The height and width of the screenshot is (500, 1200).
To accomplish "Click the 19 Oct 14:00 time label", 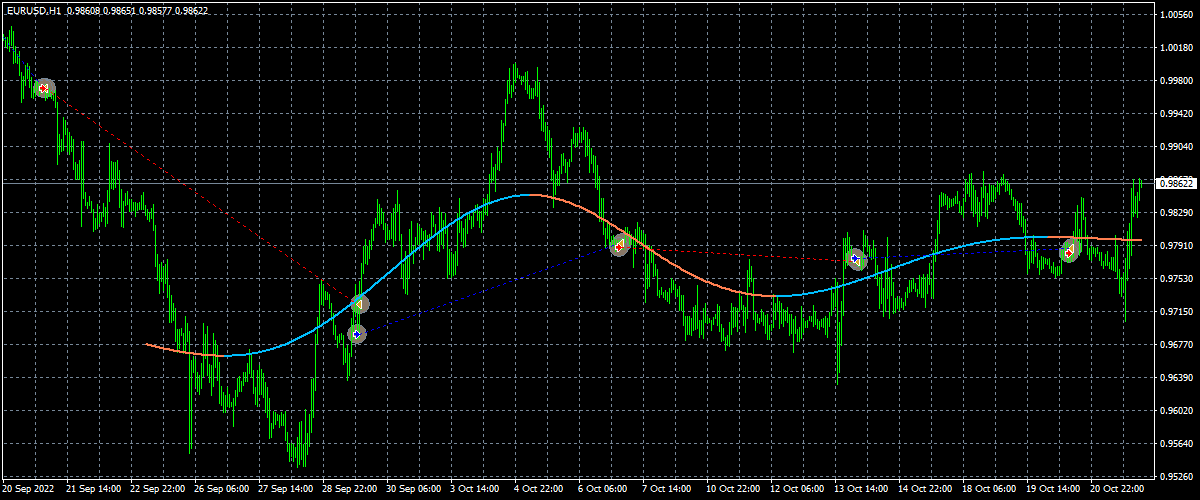I will pyautogui.click(x=1054, y=490).
